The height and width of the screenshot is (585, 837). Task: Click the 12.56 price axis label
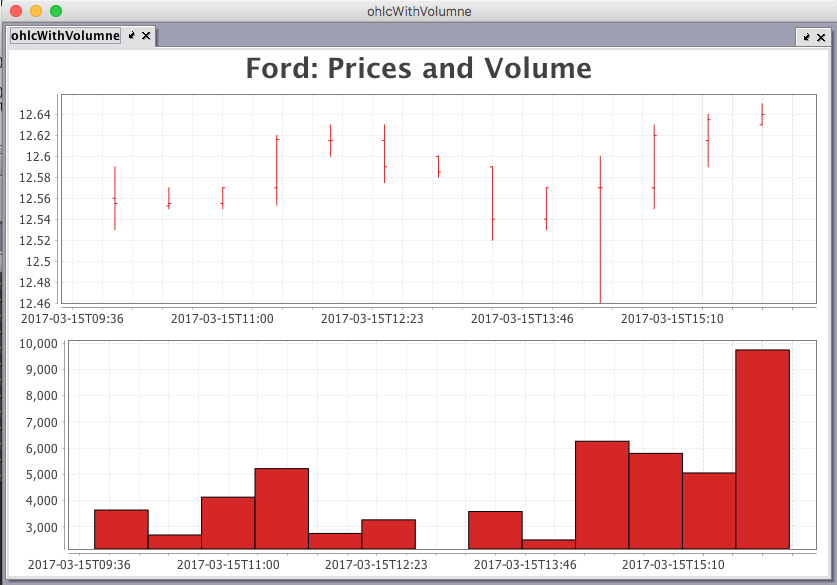click(x=35, y=199)
